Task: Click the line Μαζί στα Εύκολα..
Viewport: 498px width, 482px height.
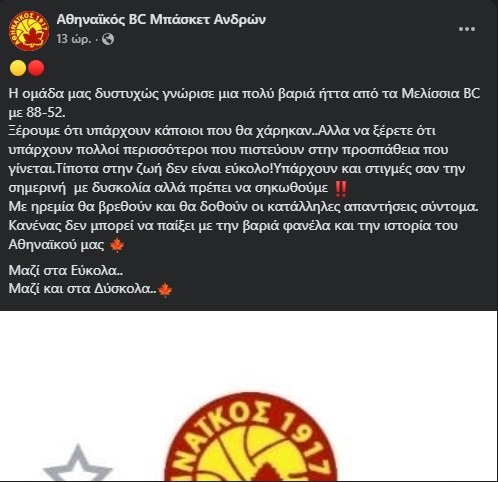Action: [x=66, y=270]
